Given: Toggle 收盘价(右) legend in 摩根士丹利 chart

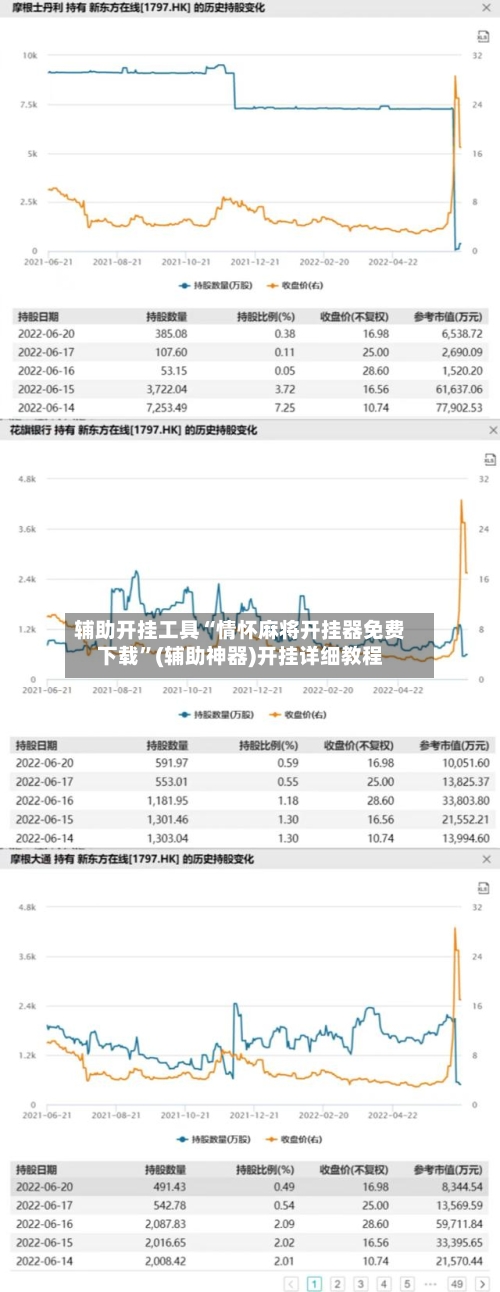Looking at the screenshot, I should point(294,286).
